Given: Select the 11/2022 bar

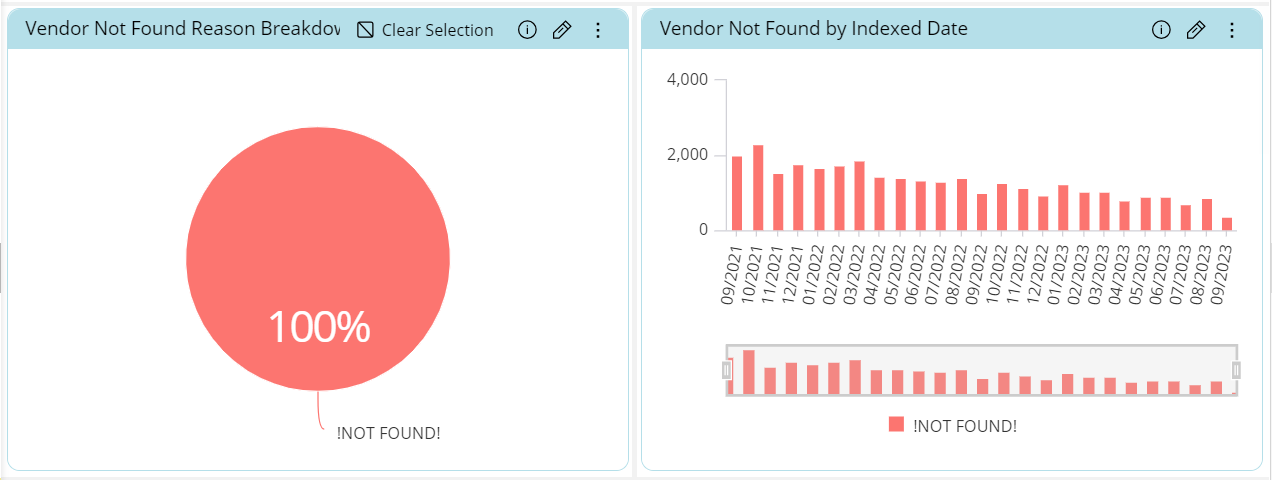Looking at the screenshot, I should [1023, 210].
